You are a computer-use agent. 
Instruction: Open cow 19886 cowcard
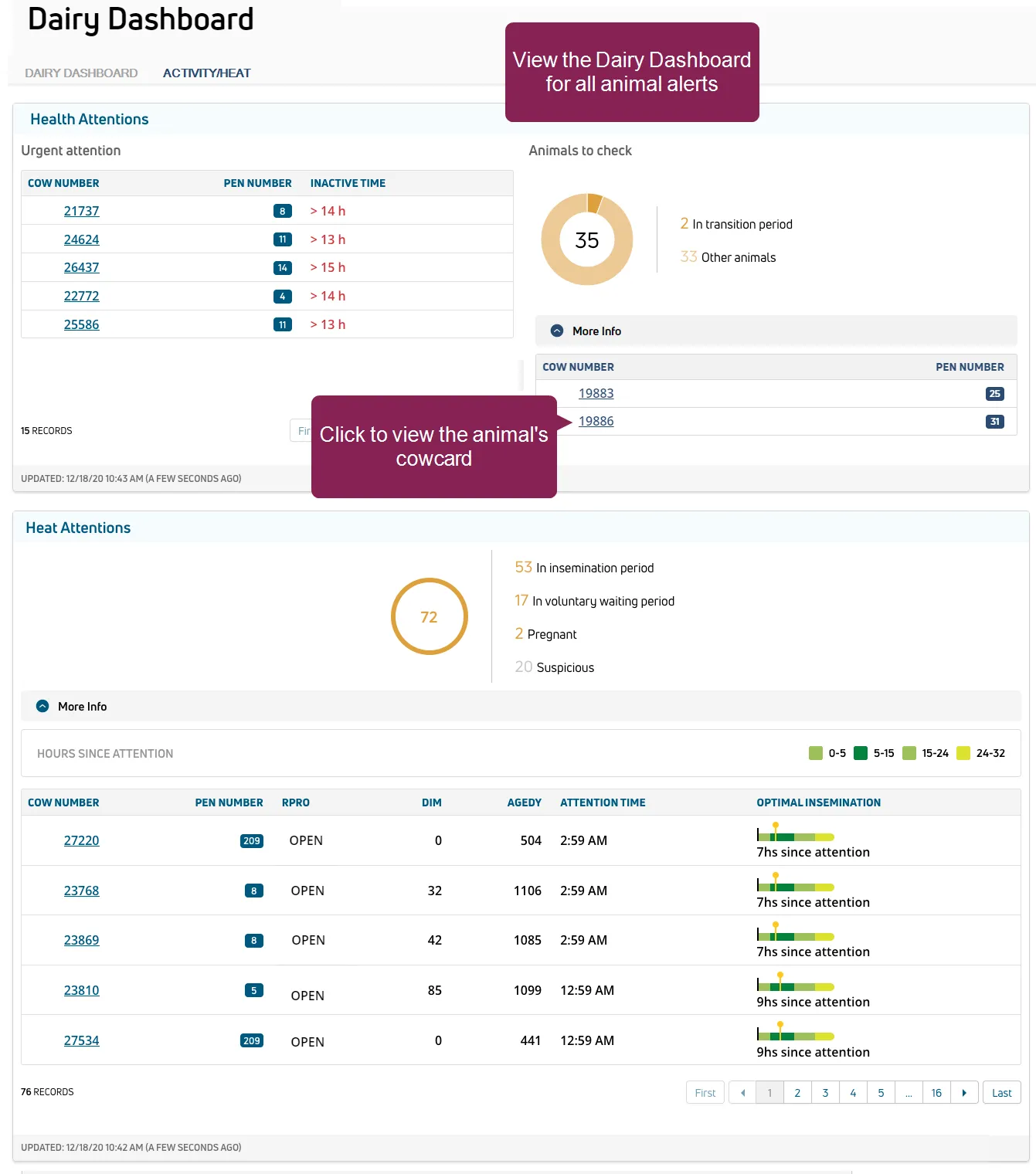(x=596, y=421)
